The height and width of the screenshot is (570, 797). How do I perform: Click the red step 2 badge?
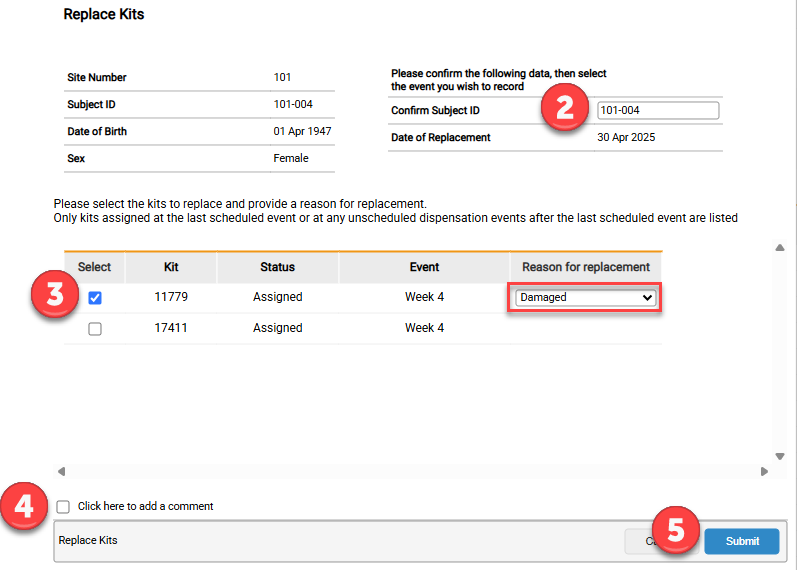coord(565,108)
